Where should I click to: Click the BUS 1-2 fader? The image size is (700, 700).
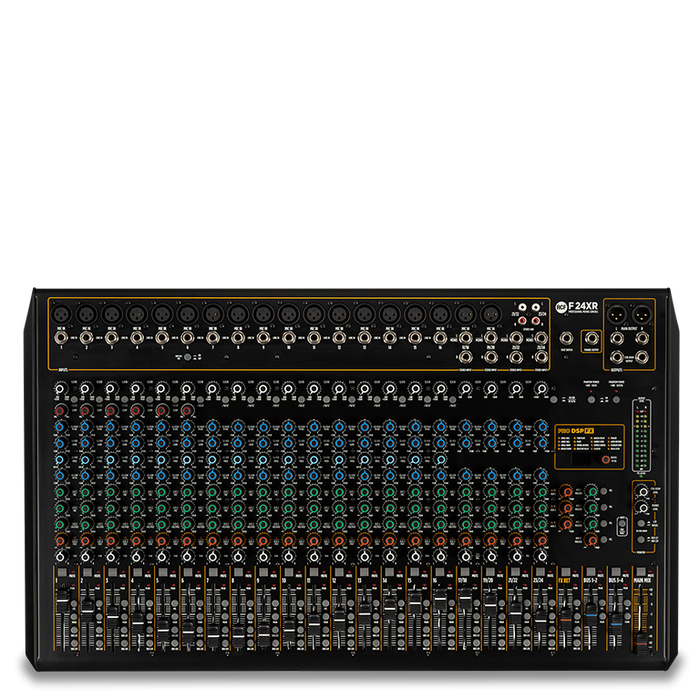(x=591, y=613)
